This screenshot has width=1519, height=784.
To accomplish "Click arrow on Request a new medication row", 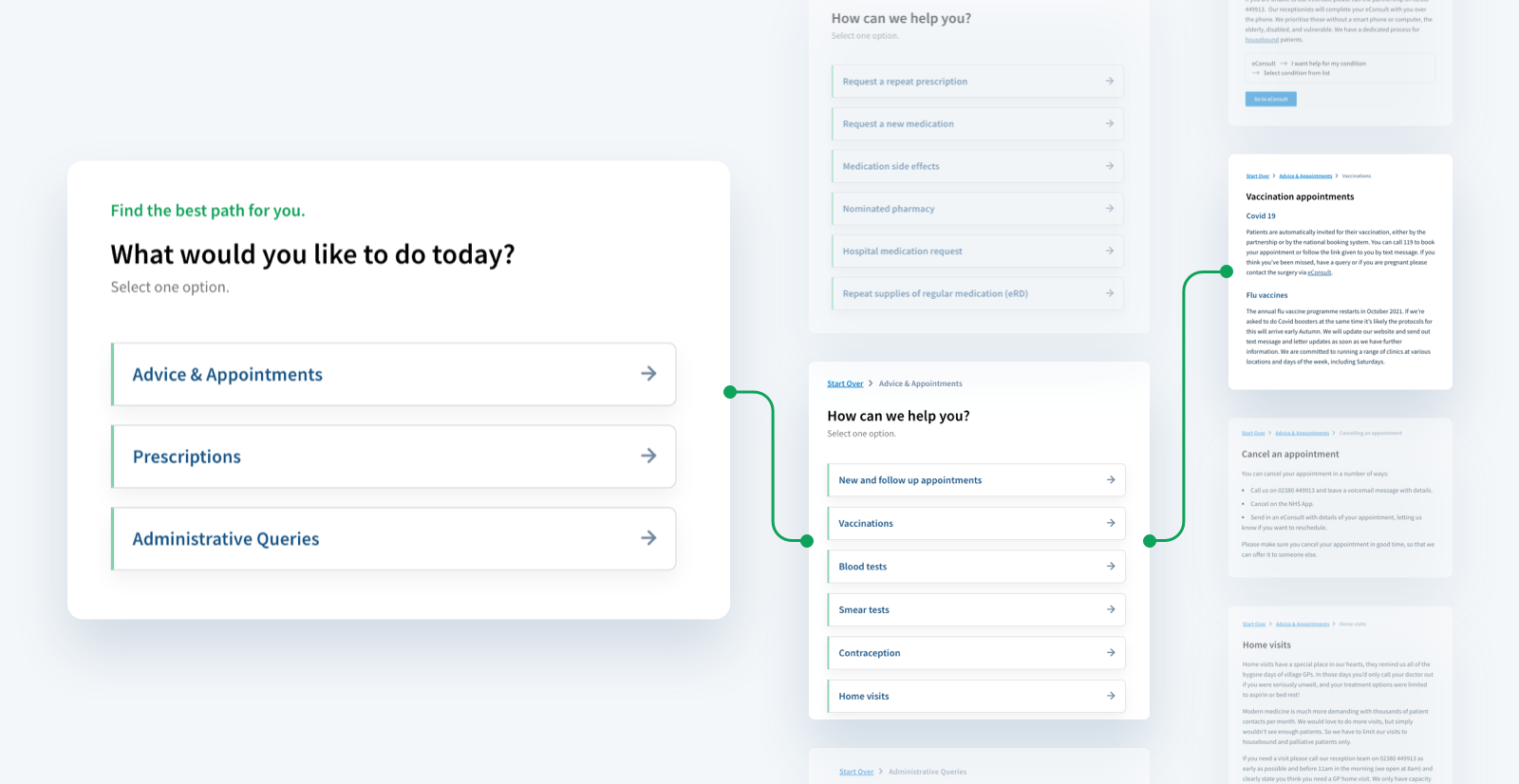I will coord(1110,123).
